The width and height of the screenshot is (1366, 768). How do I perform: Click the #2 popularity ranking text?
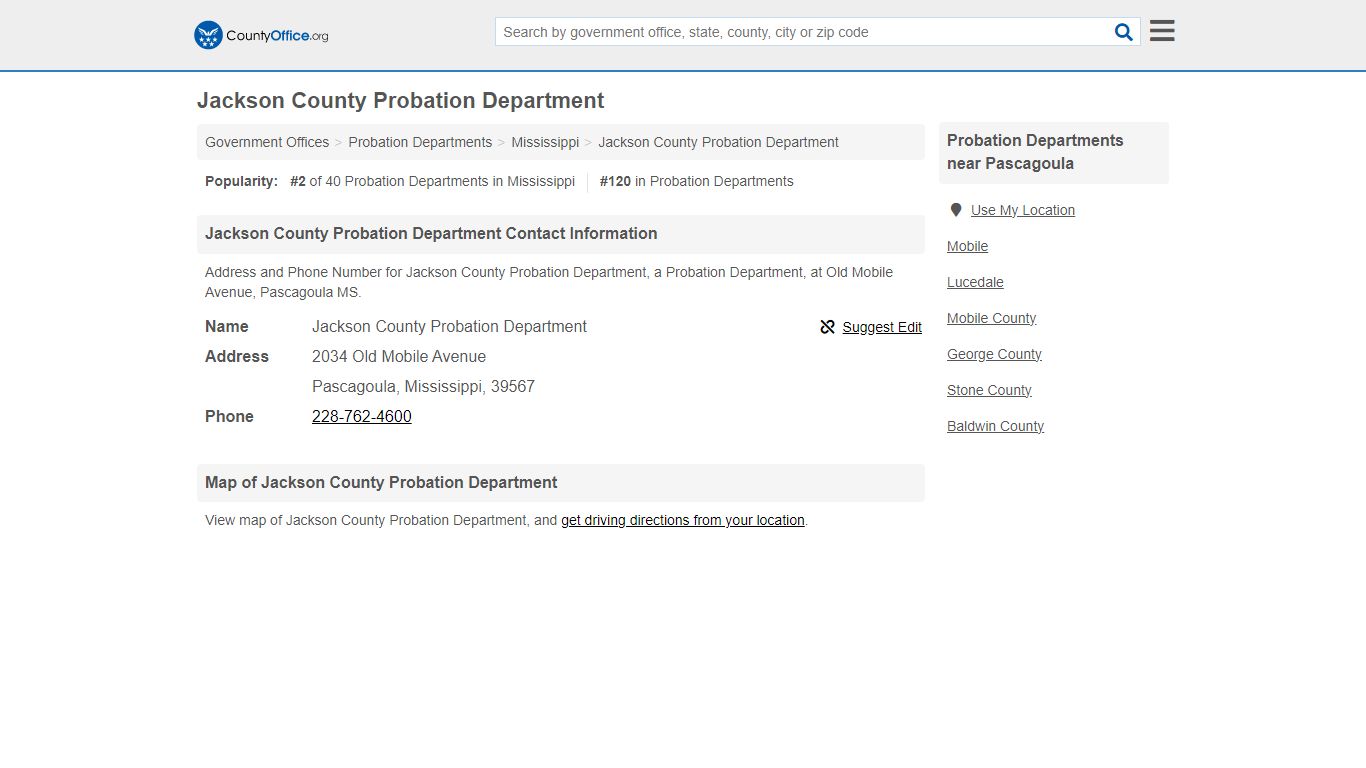[x=432, y=181]
